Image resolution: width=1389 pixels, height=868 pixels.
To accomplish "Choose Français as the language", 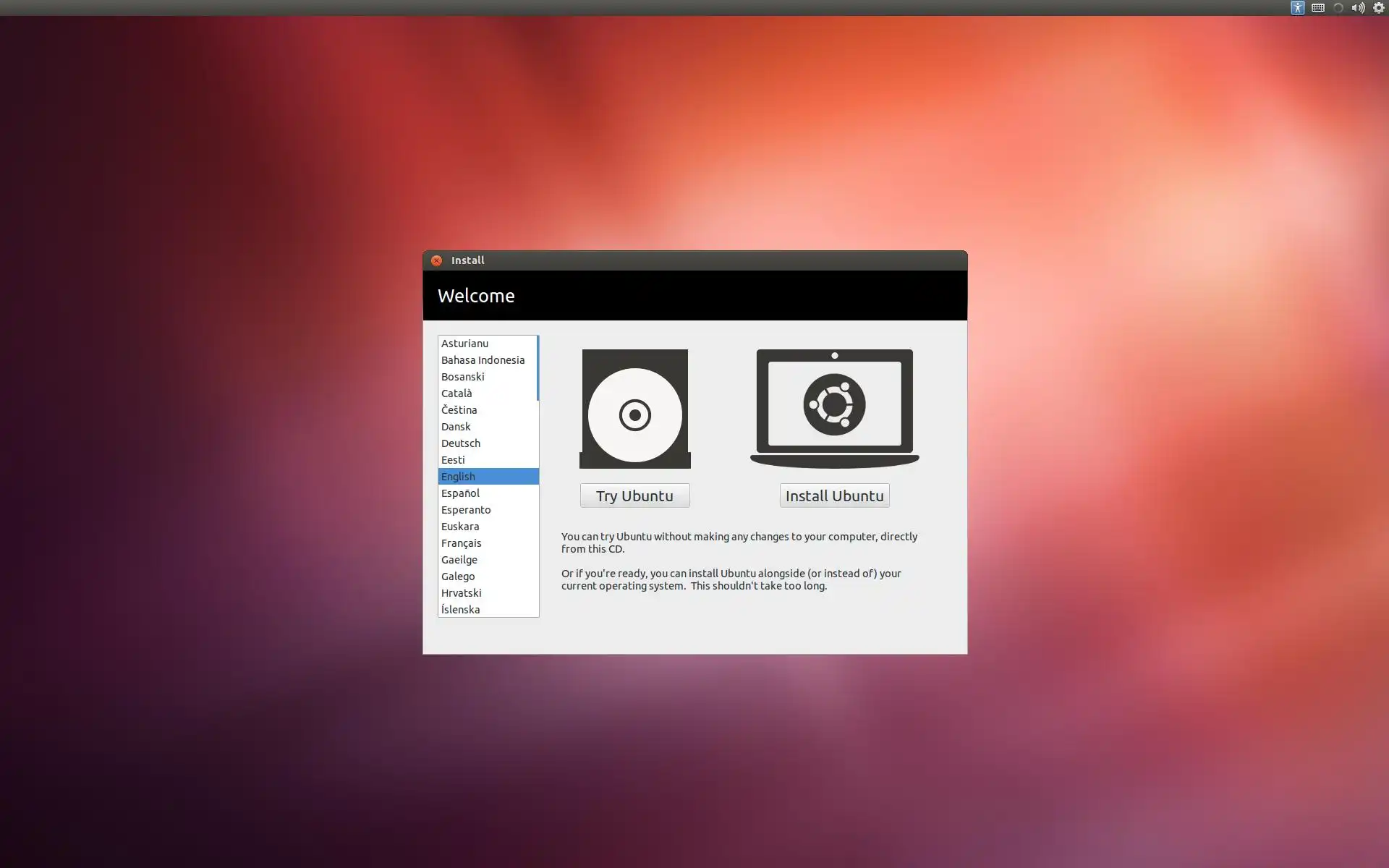I will pyautogui.click(x=462, y=543).
